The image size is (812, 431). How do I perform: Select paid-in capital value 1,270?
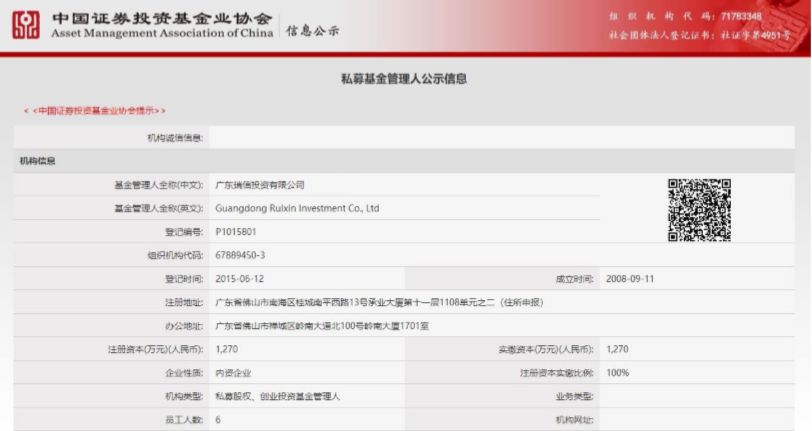point(617,349)
